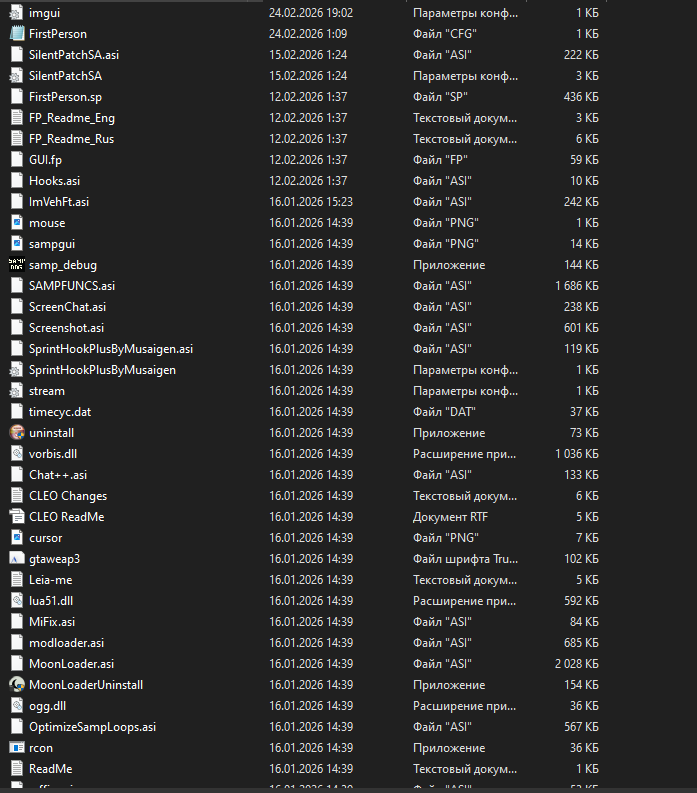This screenshot has height=793, width=697.
Task: Select the FP_Readme_Eng text document
Action: tap(71, 118)
